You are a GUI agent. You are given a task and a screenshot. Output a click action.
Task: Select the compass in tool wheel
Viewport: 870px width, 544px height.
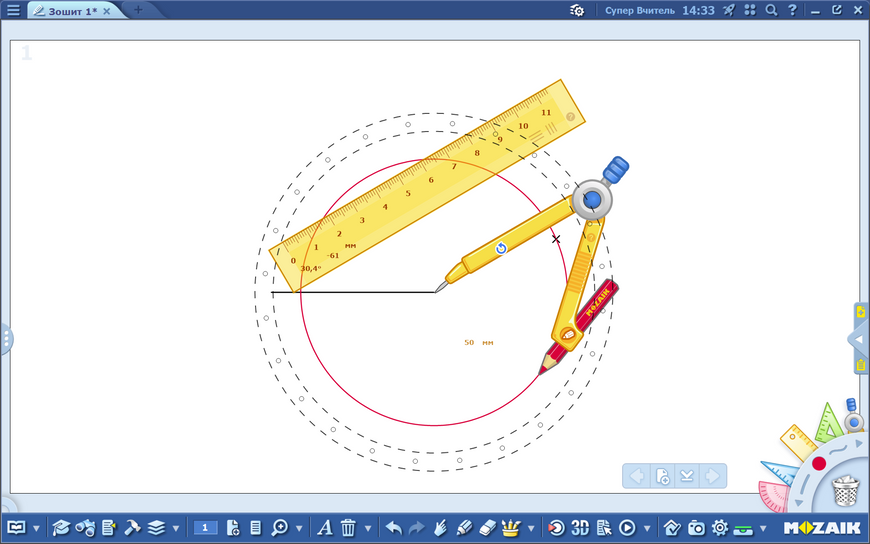(x=853, y=416)
